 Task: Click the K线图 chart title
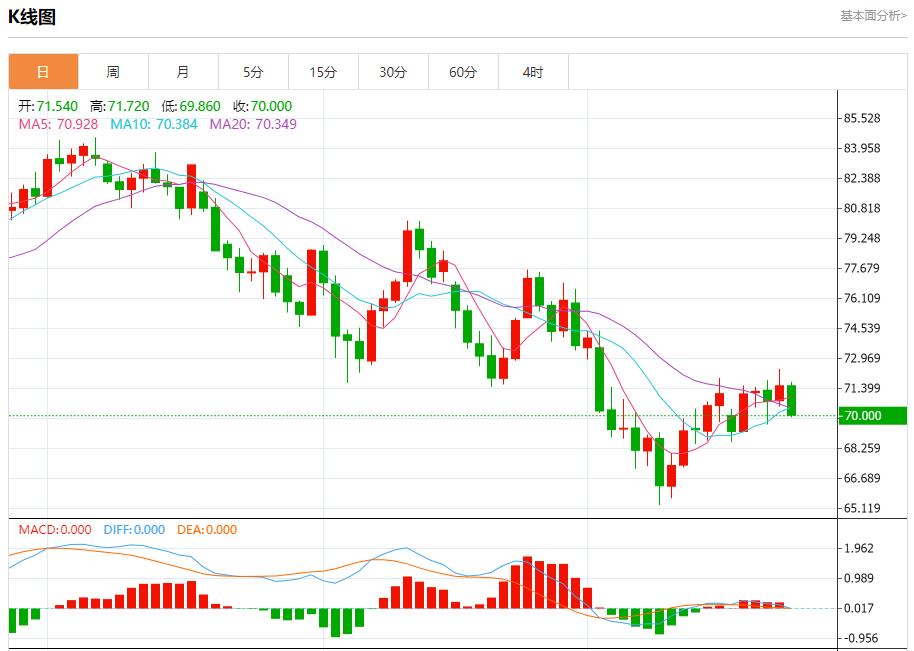click(x=32, y=17)
